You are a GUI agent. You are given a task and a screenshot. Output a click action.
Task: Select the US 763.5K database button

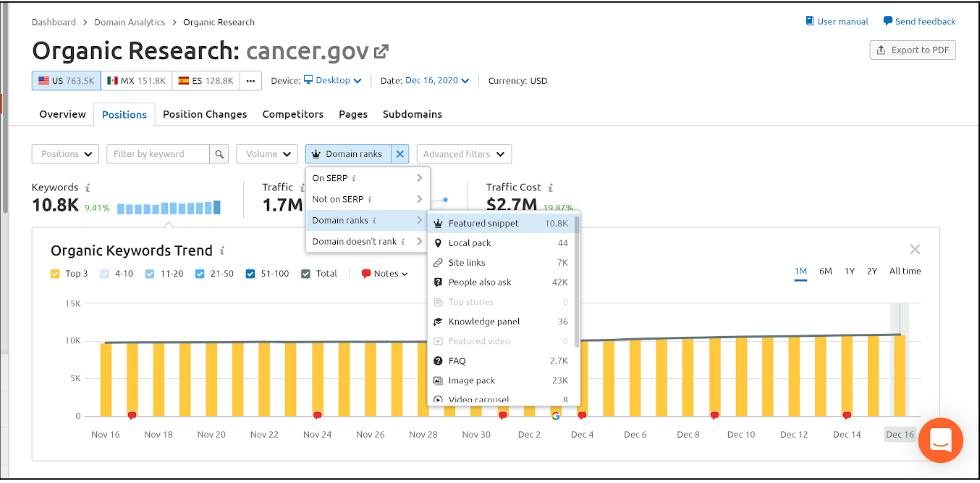[x=66, y=81]
